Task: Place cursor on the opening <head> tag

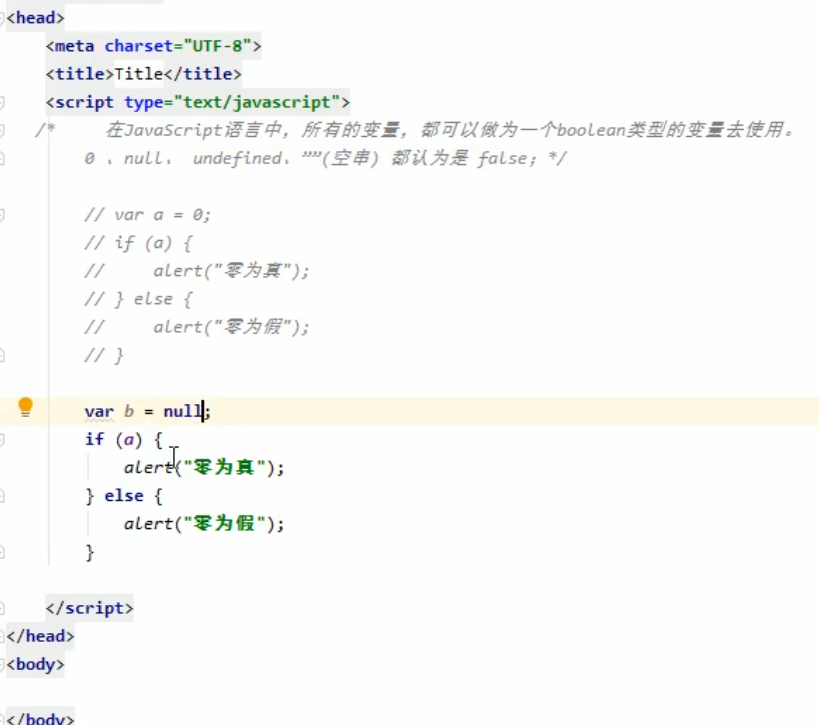Action: point(35,18)
